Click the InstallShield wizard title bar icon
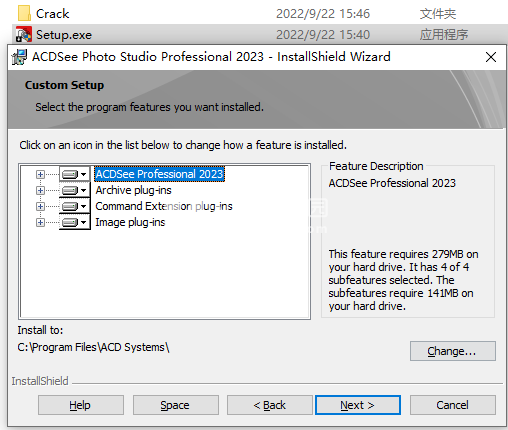Image resolution: width=508 pixels, height=430 pixels. [x=19, y=57]
